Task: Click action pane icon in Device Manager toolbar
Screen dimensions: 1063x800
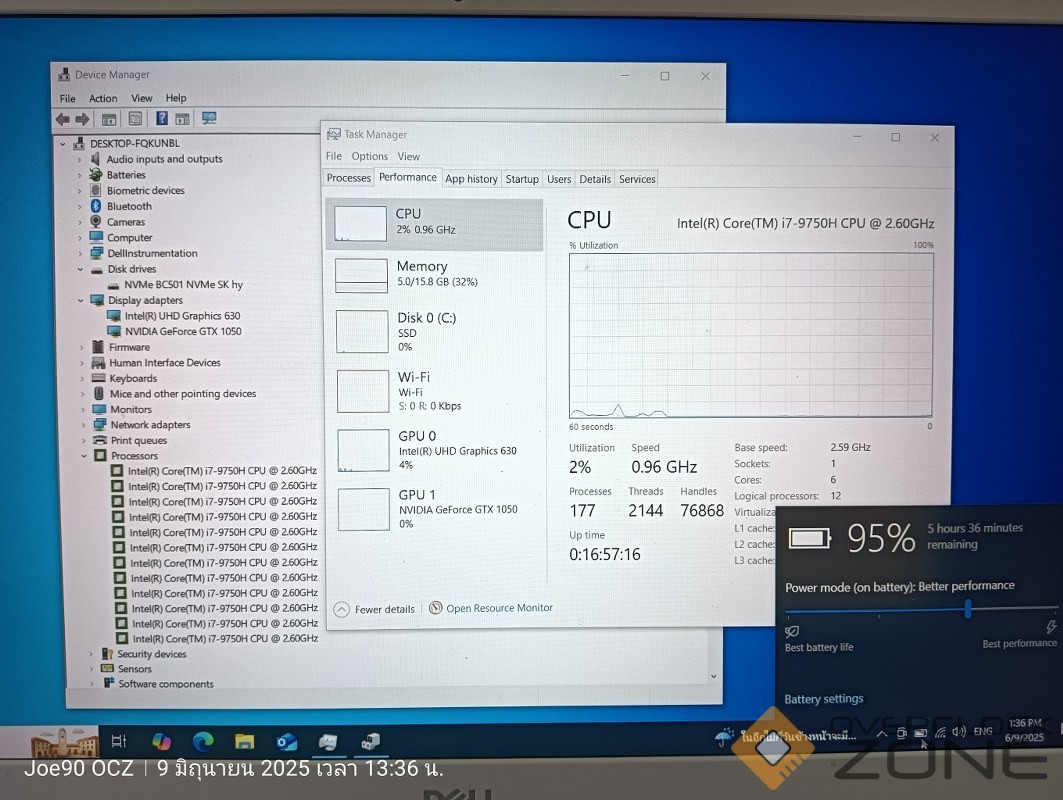Action: point(182,119)
